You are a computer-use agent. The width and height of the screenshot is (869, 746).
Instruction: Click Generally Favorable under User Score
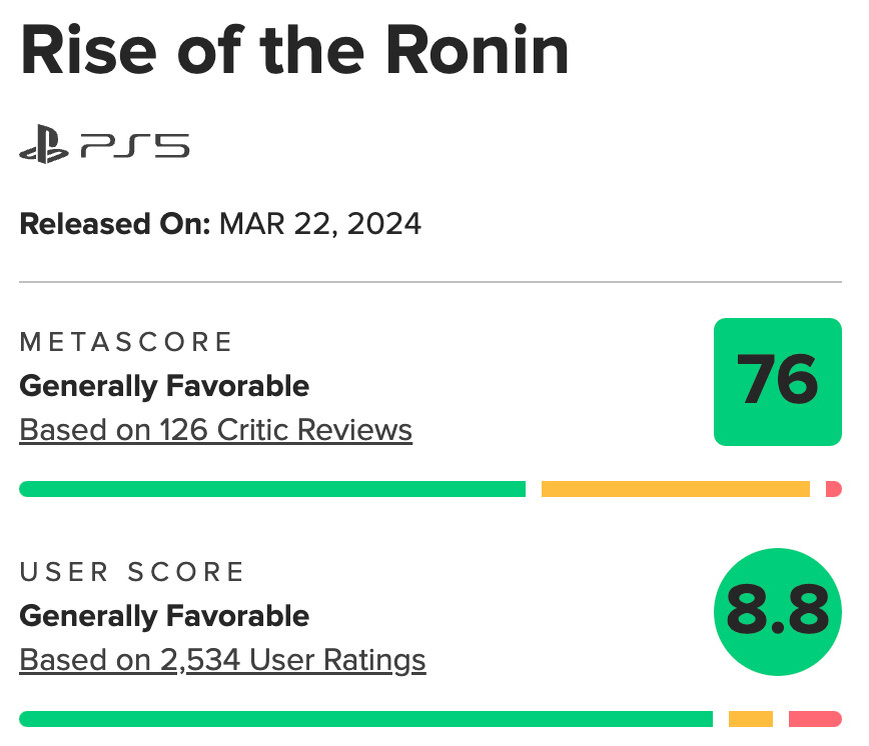pyautogui.click(x=164, y=615)
